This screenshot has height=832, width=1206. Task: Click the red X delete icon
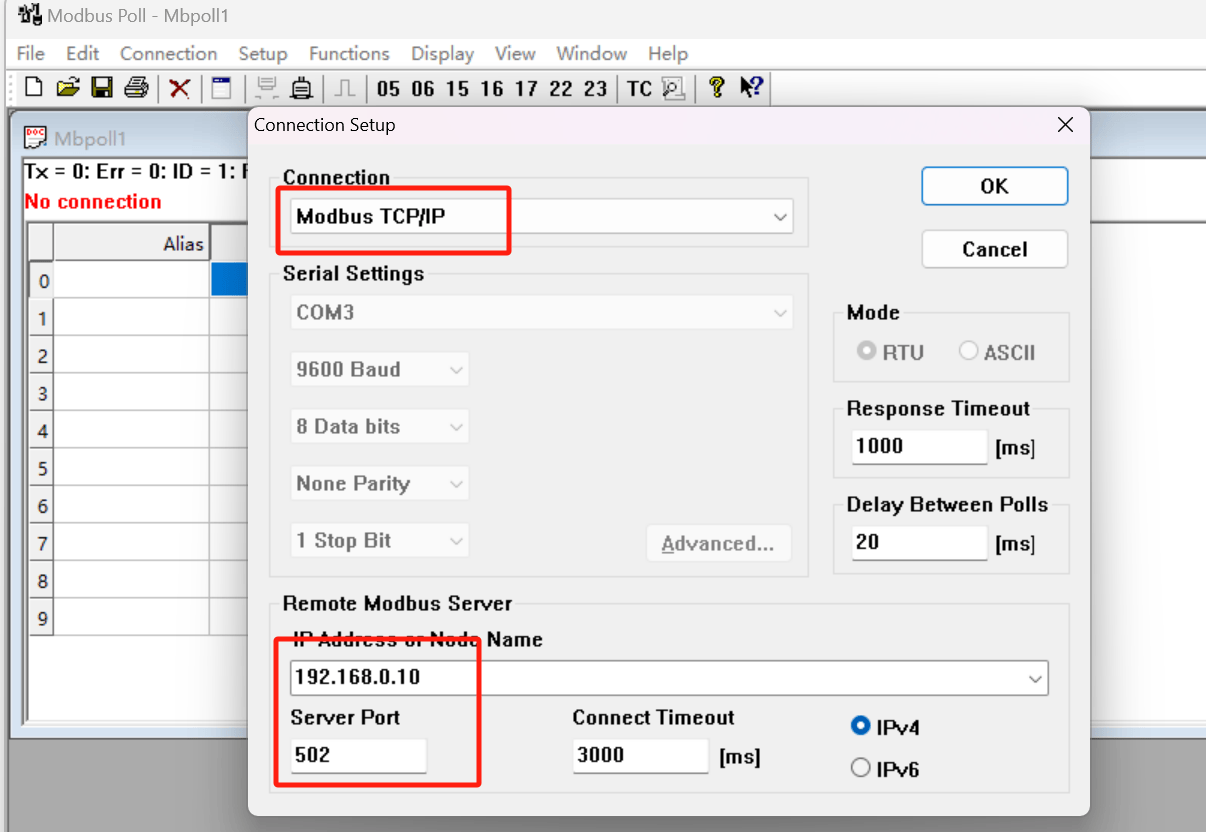(180, 89)
